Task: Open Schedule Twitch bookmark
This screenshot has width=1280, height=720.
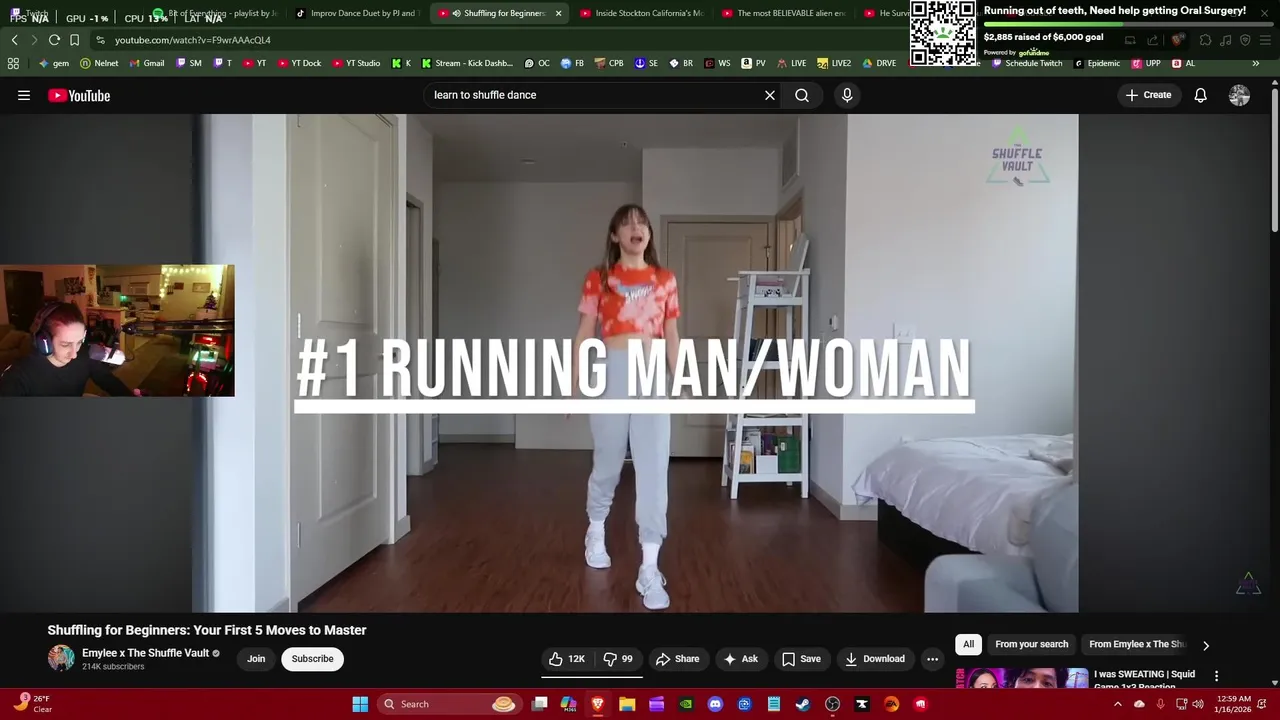Action: pyautogui.click(x=1027, y=63)
